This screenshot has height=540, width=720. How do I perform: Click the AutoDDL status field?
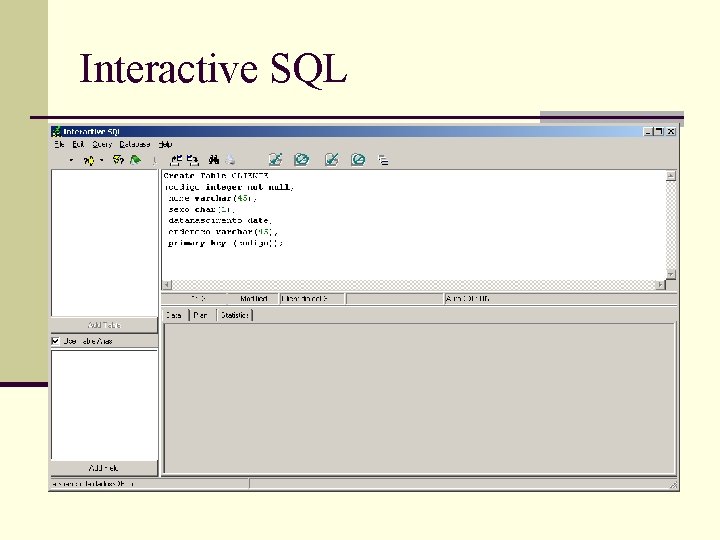(560, 298)
